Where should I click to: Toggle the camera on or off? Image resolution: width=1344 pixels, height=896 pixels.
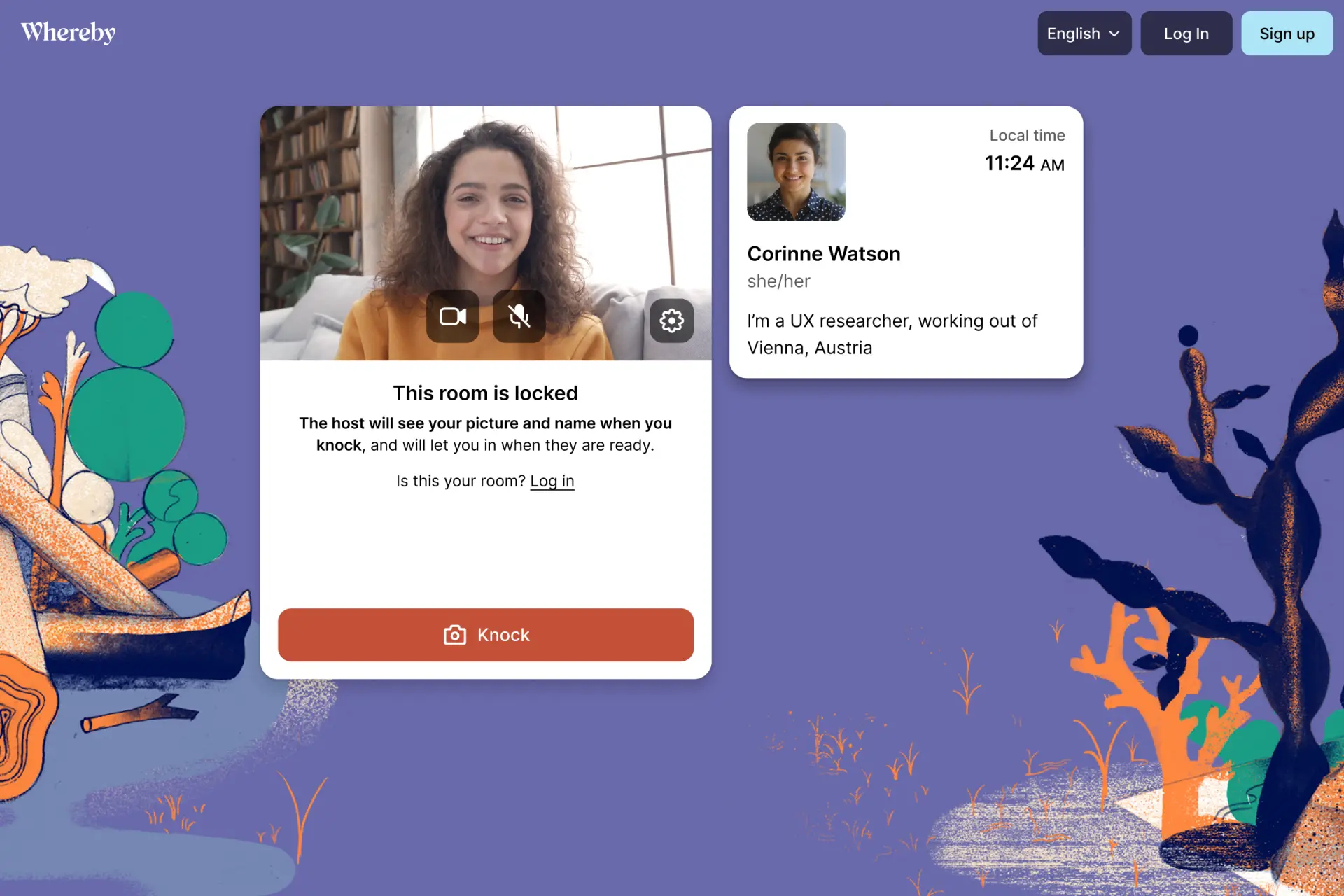coord(453,316)
